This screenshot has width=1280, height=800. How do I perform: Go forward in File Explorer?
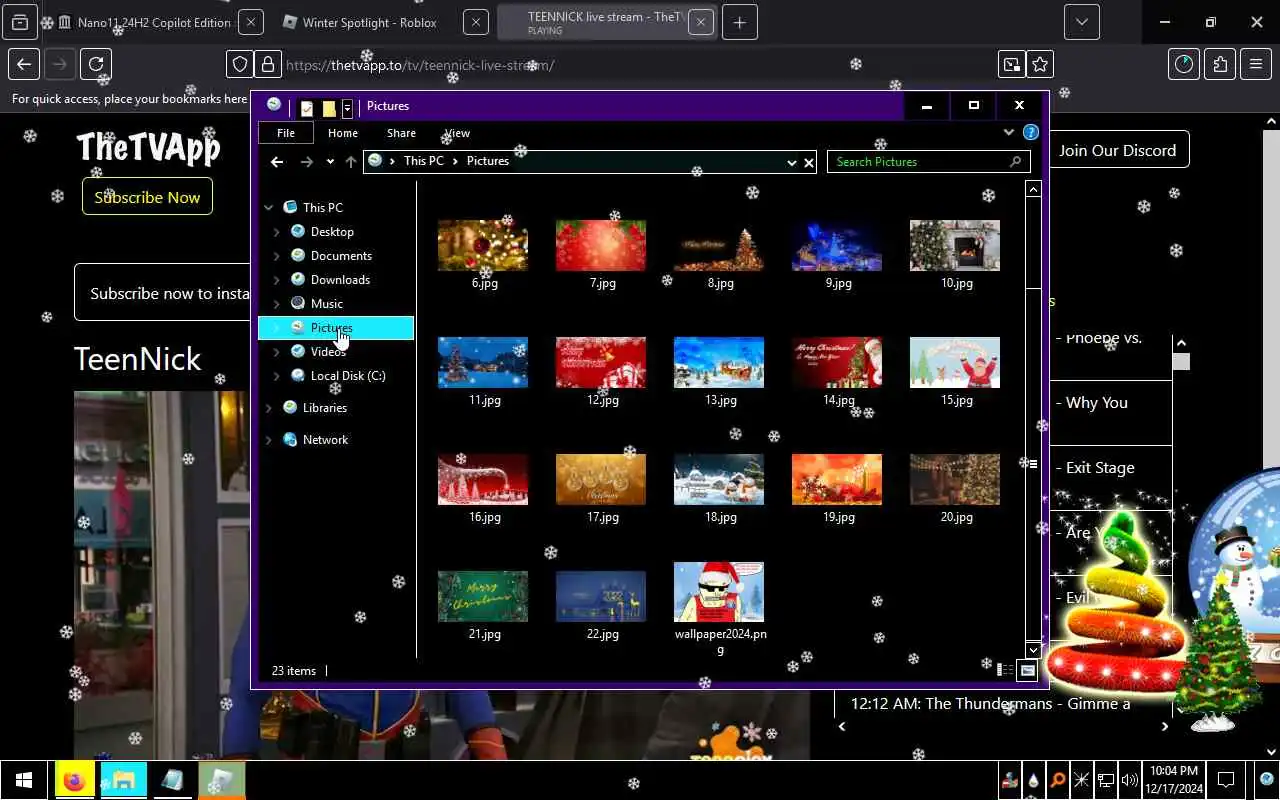[x=307, y=162]
